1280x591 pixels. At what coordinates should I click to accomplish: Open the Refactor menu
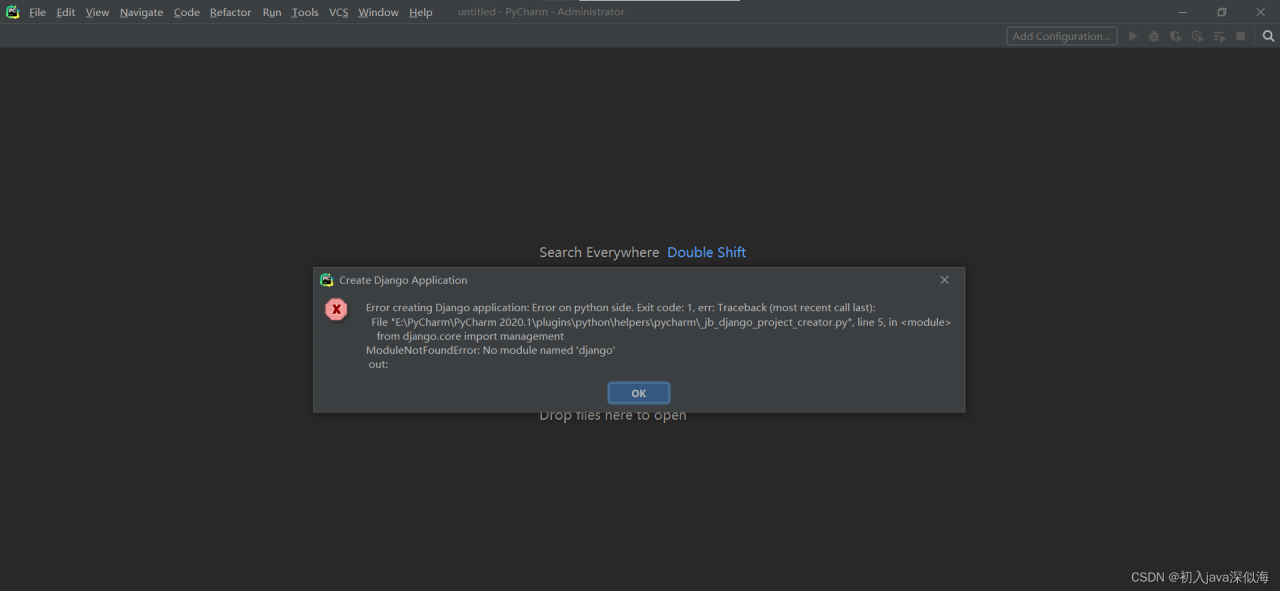(230, 12)
